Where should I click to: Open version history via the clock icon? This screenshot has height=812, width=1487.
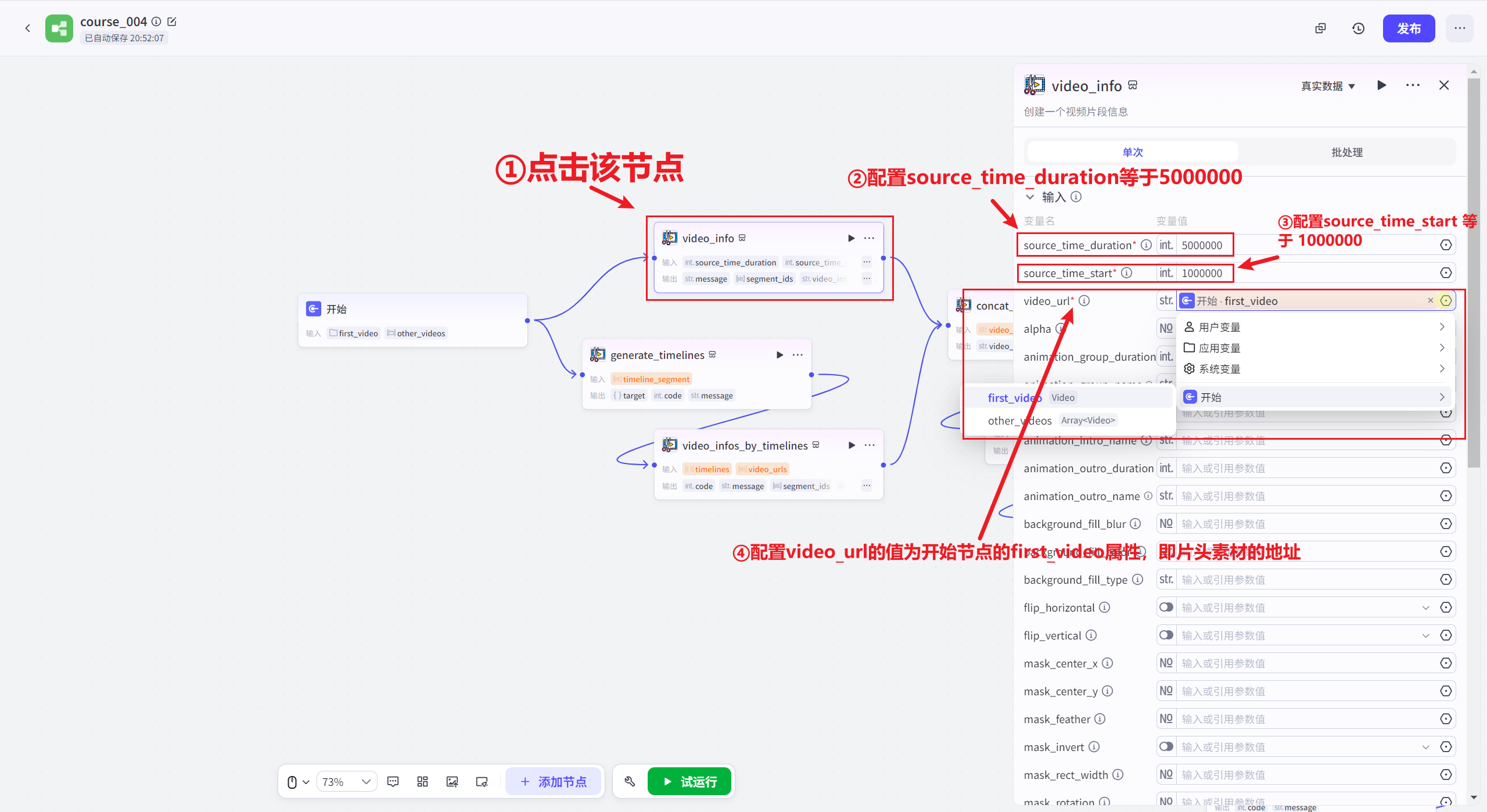1358,28
